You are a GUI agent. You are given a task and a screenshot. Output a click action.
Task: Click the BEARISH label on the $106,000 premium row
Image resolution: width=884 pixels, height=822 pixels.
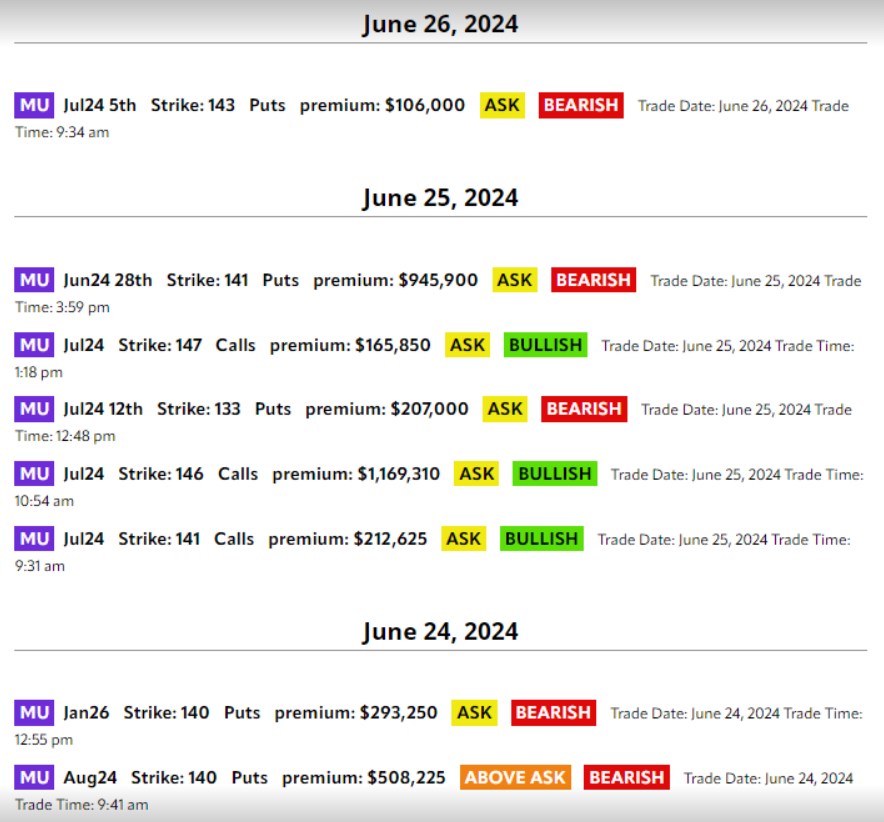point(581,105)
